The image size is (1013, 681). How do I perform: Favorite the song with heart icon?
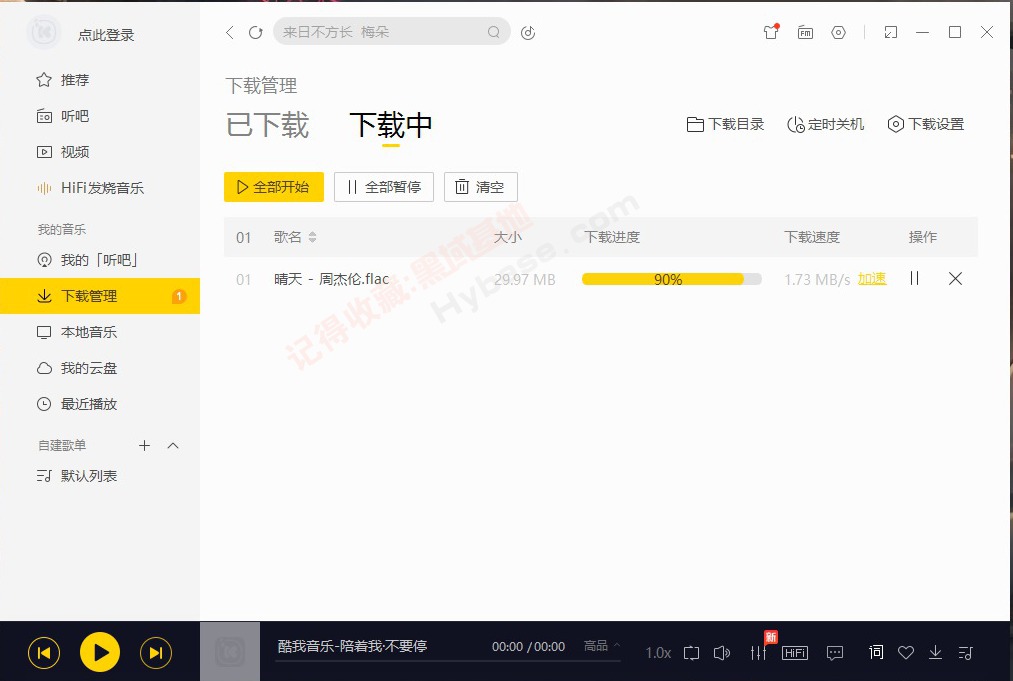(906, 653)
